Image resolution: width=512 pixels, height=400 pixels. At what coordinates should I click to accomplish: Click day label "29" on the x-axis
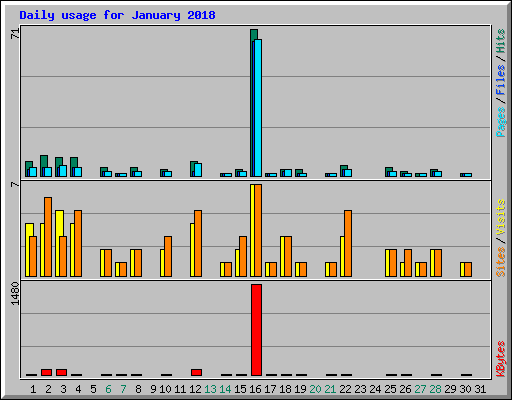click(450, 389)
